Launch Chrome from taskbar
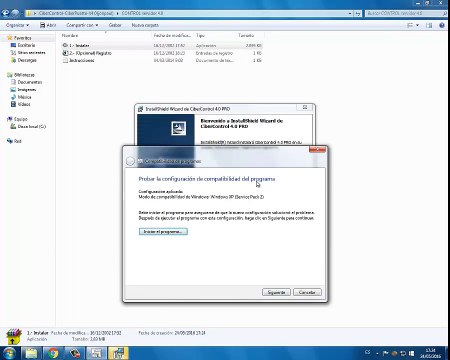Image resolution: width=450 pixels, height=360 pixels. point(53,353)
